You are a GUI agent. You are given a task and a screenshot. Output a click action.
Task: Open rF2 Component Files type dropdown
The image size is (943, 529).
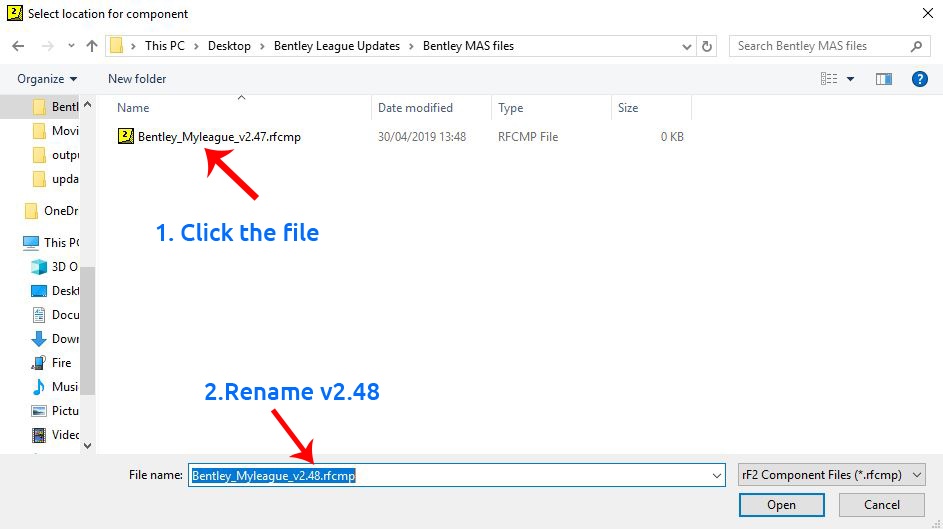831,475
